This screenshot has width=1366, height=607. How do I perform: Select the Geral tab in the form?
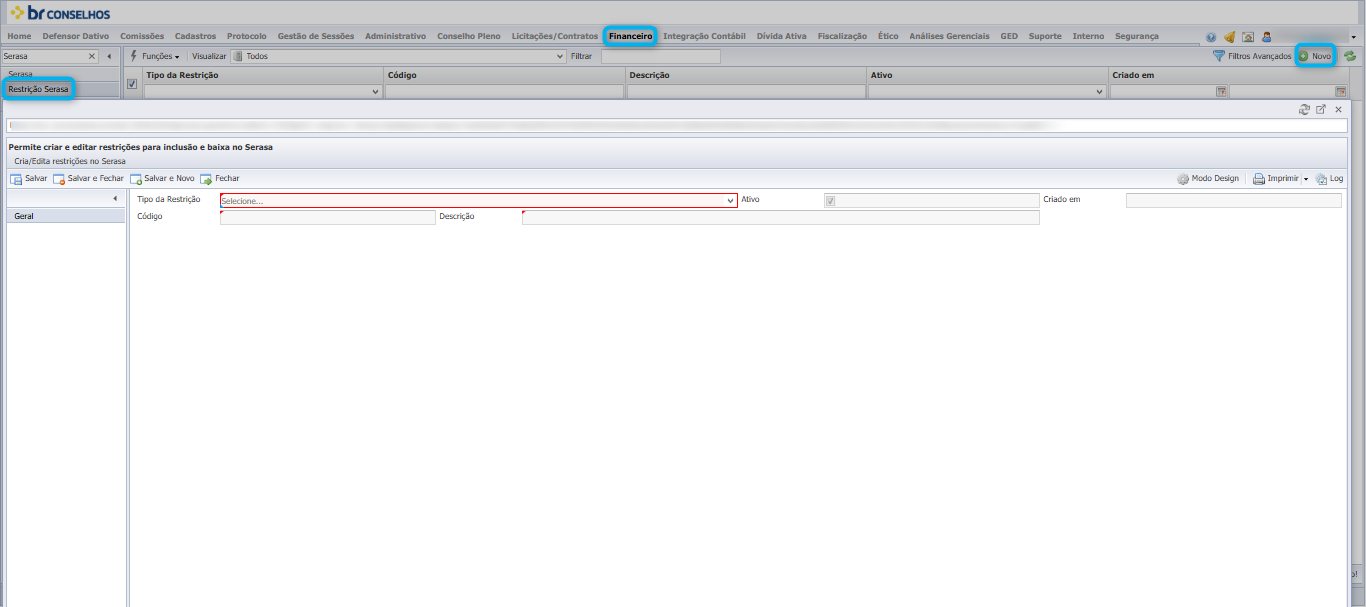pos(66,215)
